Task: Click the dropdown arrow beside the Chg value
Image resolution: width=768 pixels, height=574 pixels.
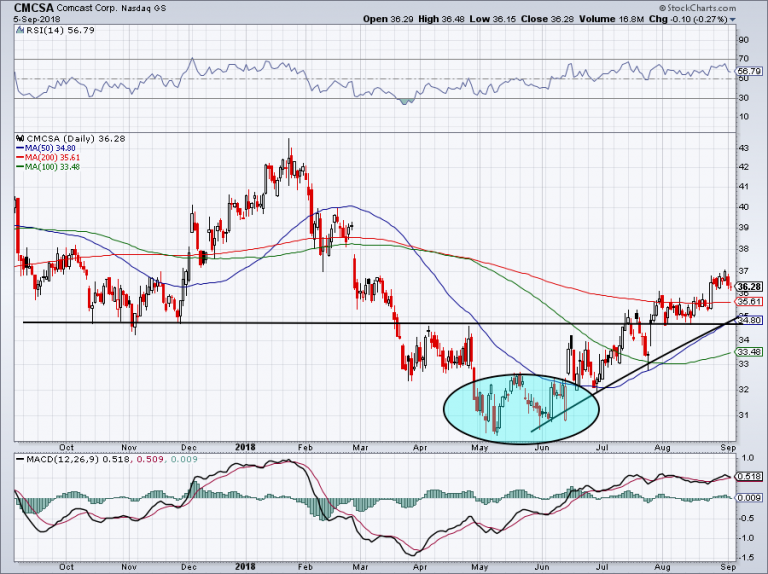Action: (x=733, y=20)
